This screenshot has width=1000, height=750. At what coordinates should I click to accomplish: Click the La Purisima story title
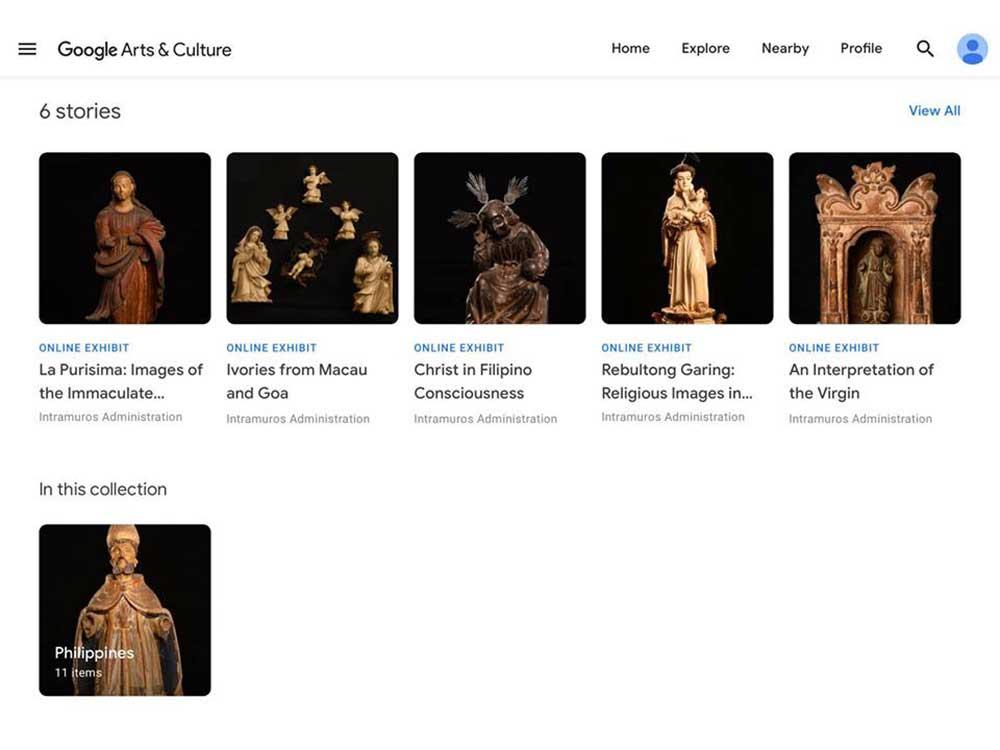point(121,381)
